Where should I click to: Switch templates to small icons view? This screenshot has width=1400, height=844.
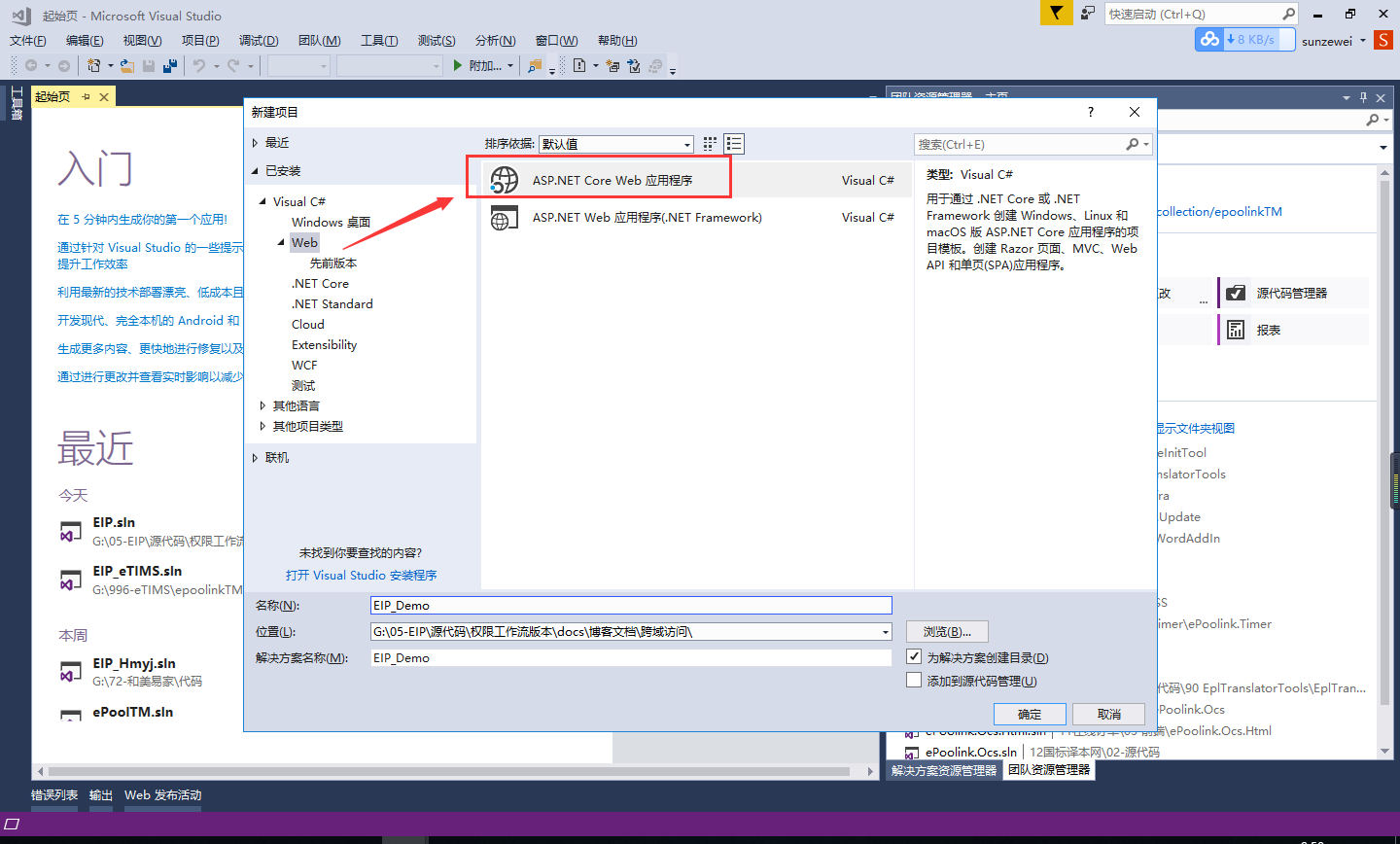click(x=710, y=144)
